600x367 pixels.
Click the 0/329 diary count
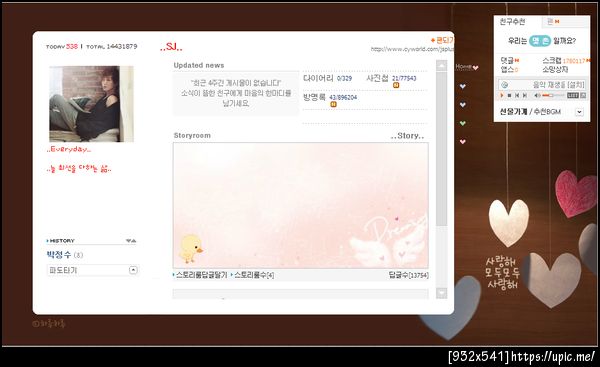click(x=344, y=78)
